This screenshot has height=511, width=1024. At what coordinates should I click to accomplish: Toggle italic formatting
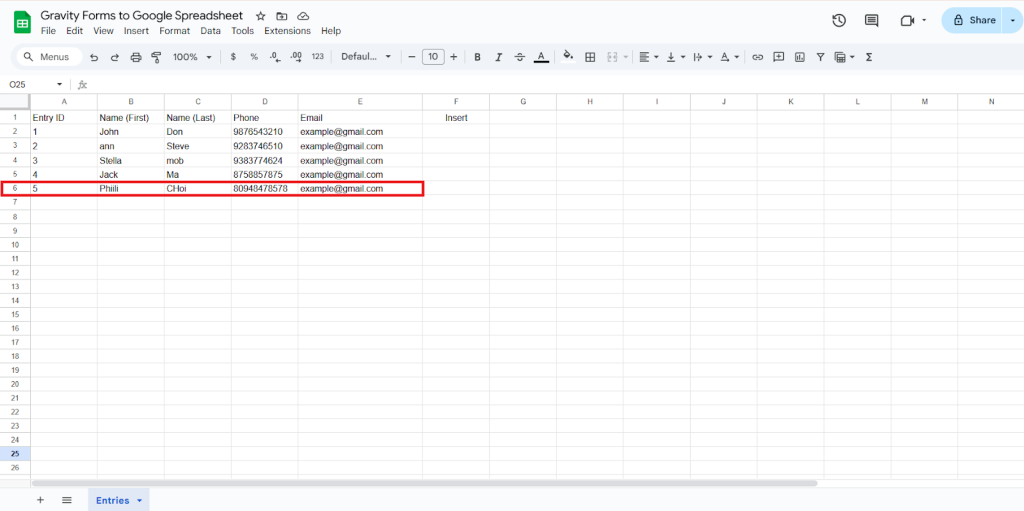point(498,58)
